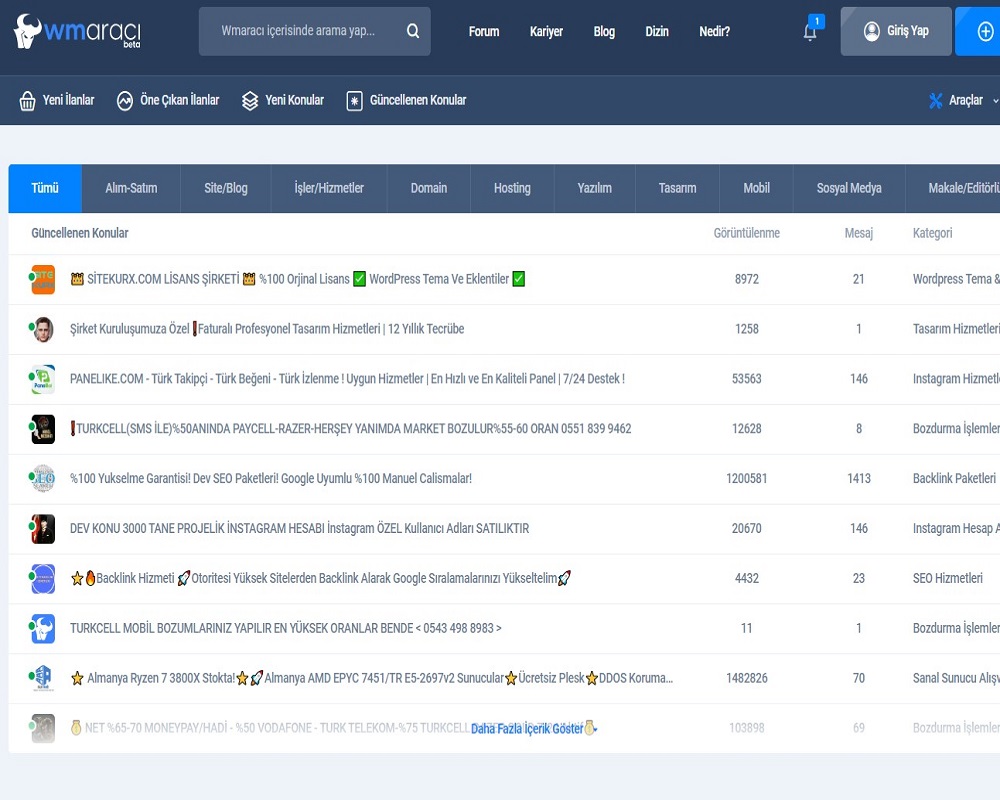
Task: Switch to the Domain tab
Action: click(x=429, y=188)
